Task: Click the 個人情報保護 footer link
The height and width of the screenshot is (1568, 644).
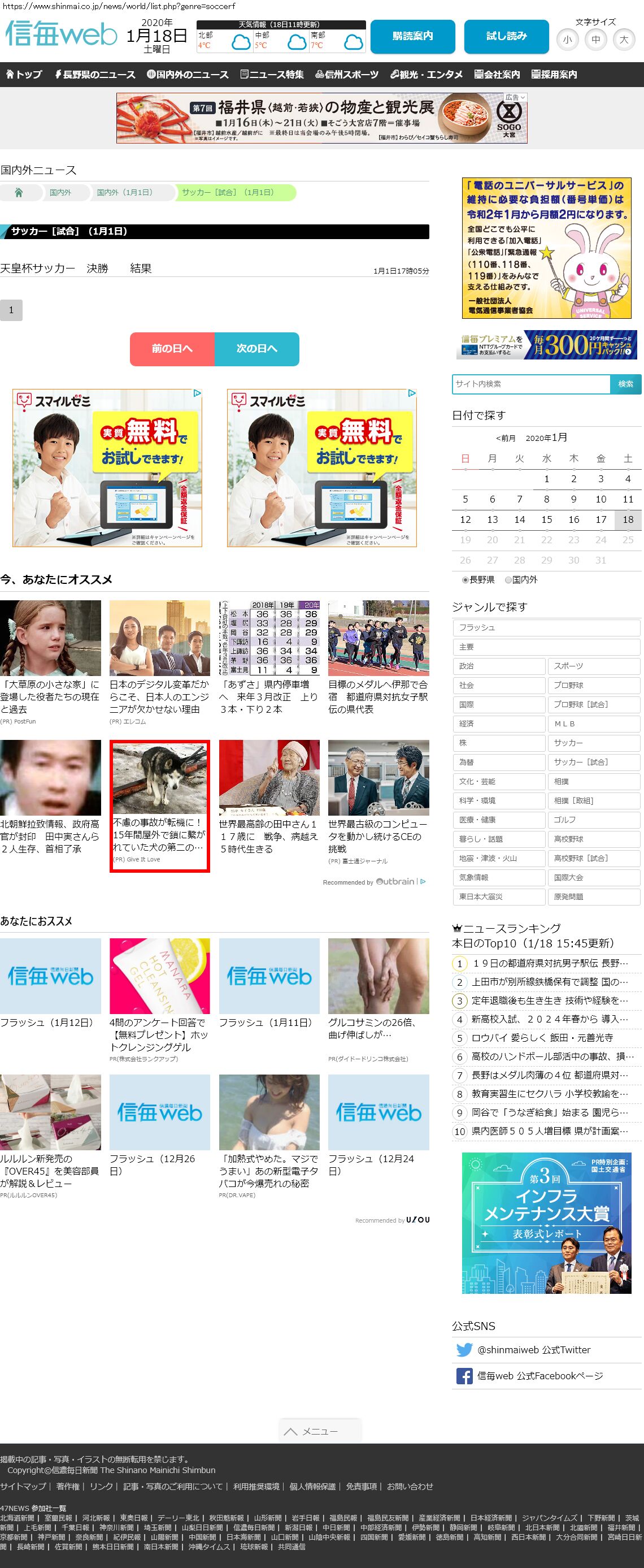Action: click(x=312, y=1487)
